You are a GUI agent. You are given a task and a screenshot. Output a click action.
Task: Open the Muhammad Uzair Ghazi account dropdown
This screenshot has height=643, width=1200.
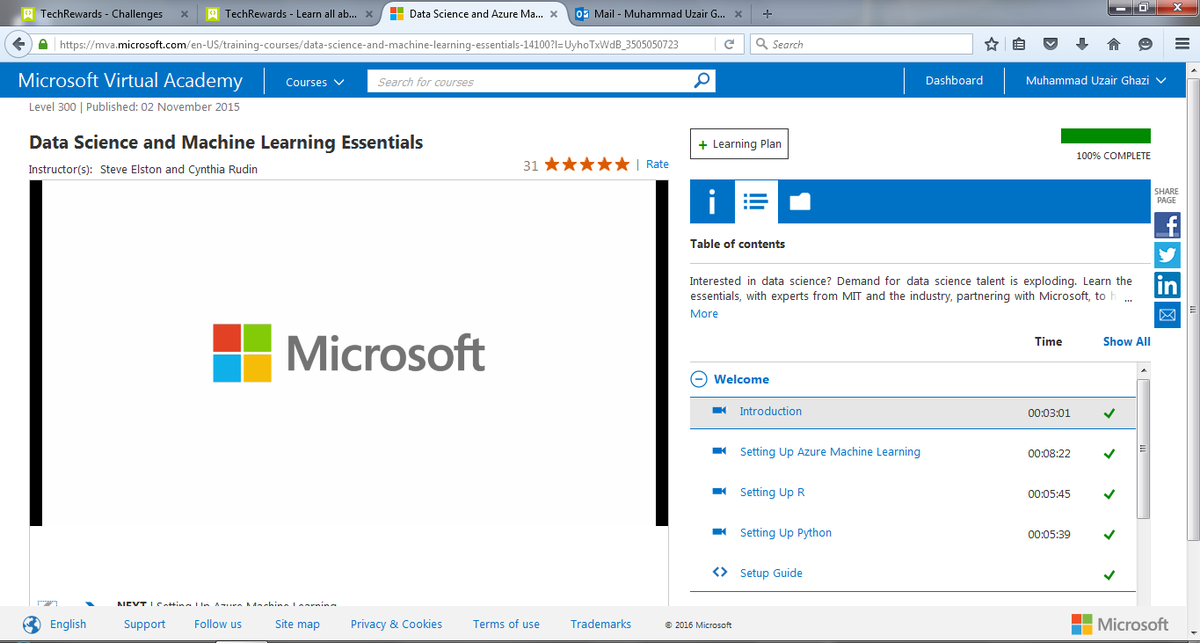1096,81
